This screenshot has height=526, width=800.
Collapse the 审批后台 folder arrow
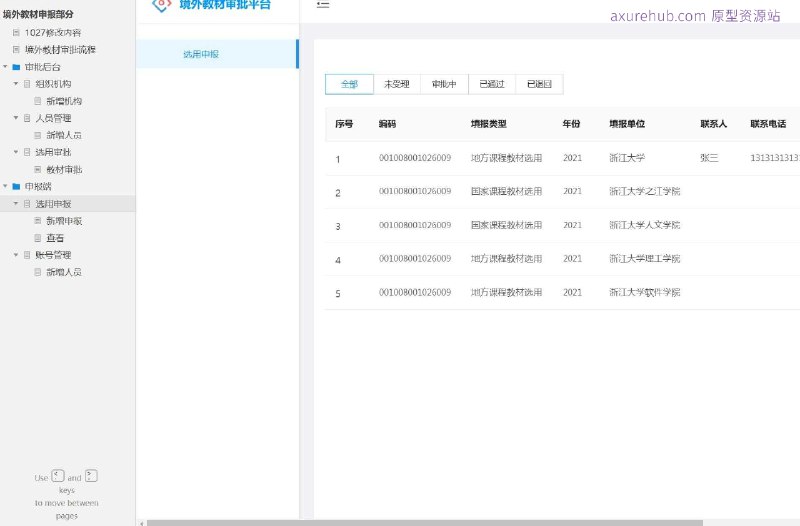(x=5, y=67)
